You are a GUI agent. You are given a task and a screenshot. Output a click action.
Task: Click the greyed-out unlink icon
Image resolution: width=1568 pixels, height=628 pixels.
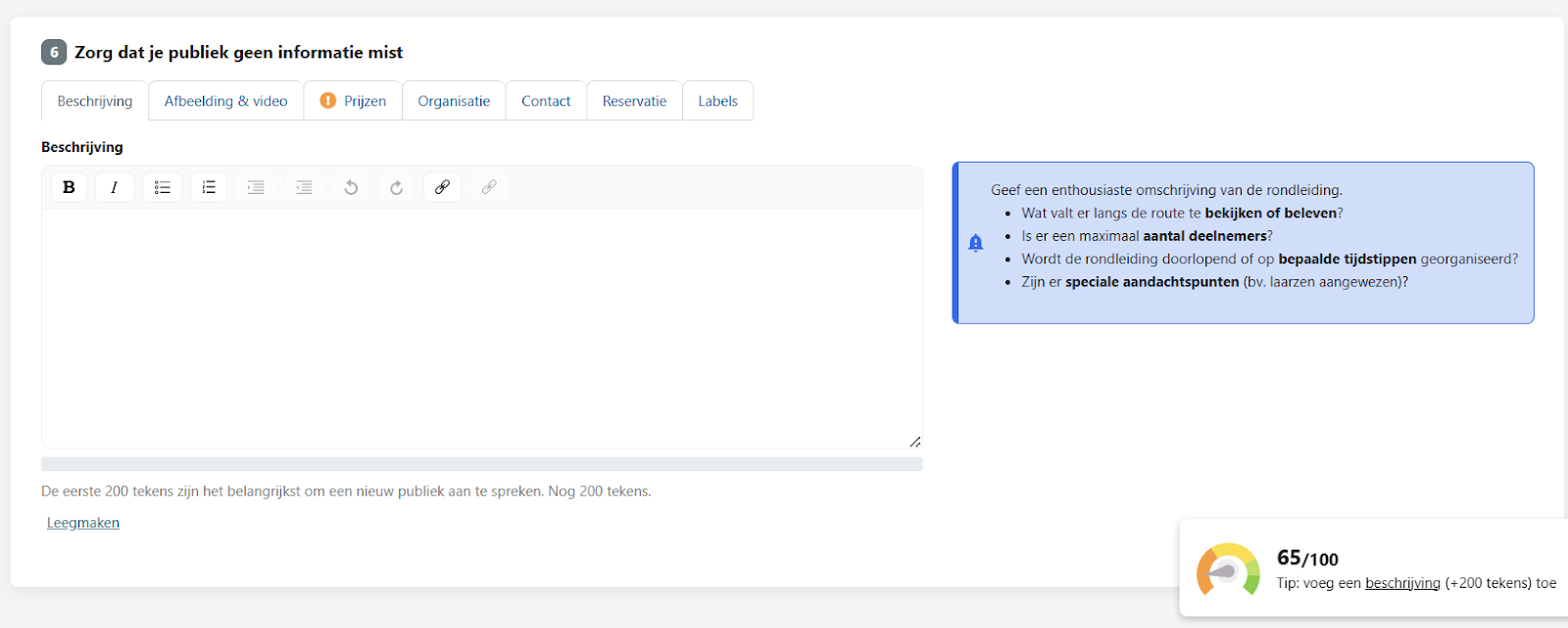pyautogui.click(x=489, y=187)
